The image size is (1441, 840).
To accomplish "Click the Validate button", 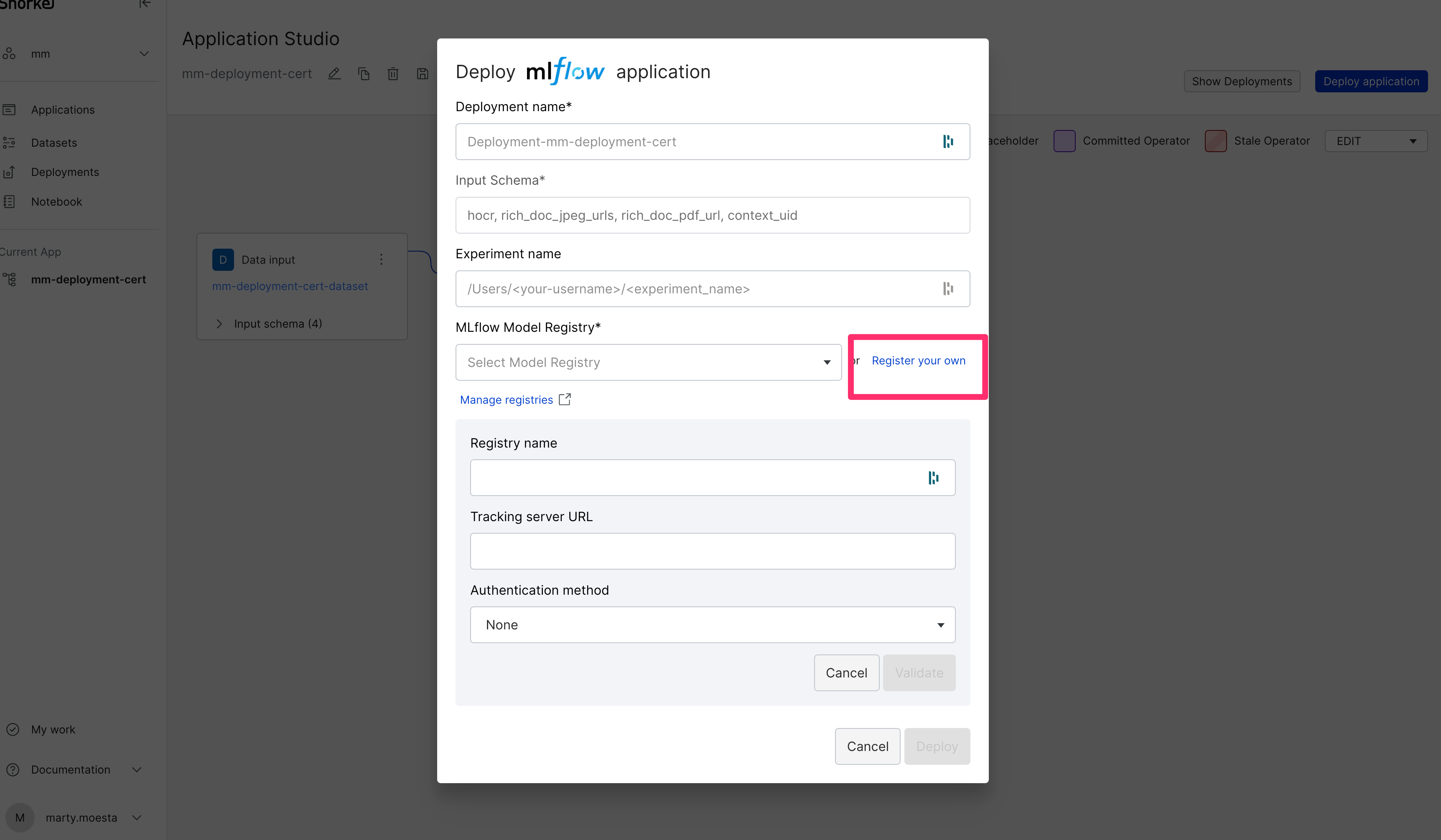I will 919,673.
